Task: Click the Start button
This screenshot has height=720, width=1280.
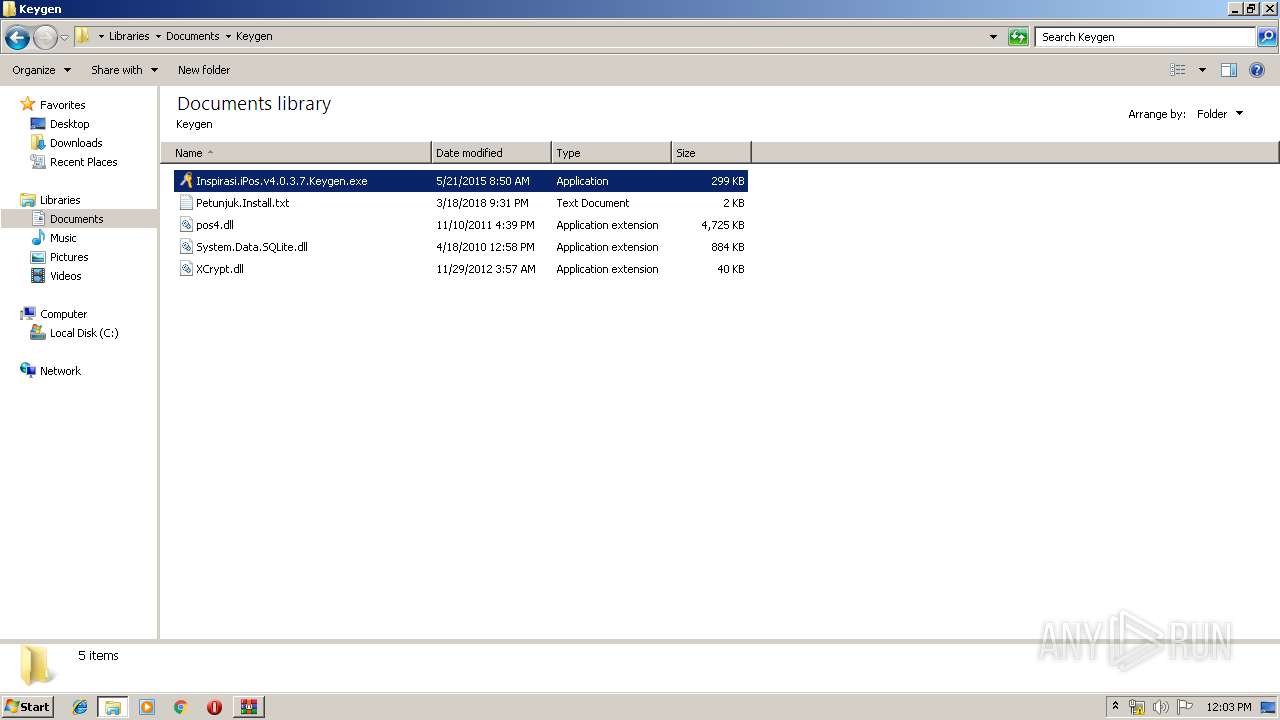Action: [x=28, y=706]
